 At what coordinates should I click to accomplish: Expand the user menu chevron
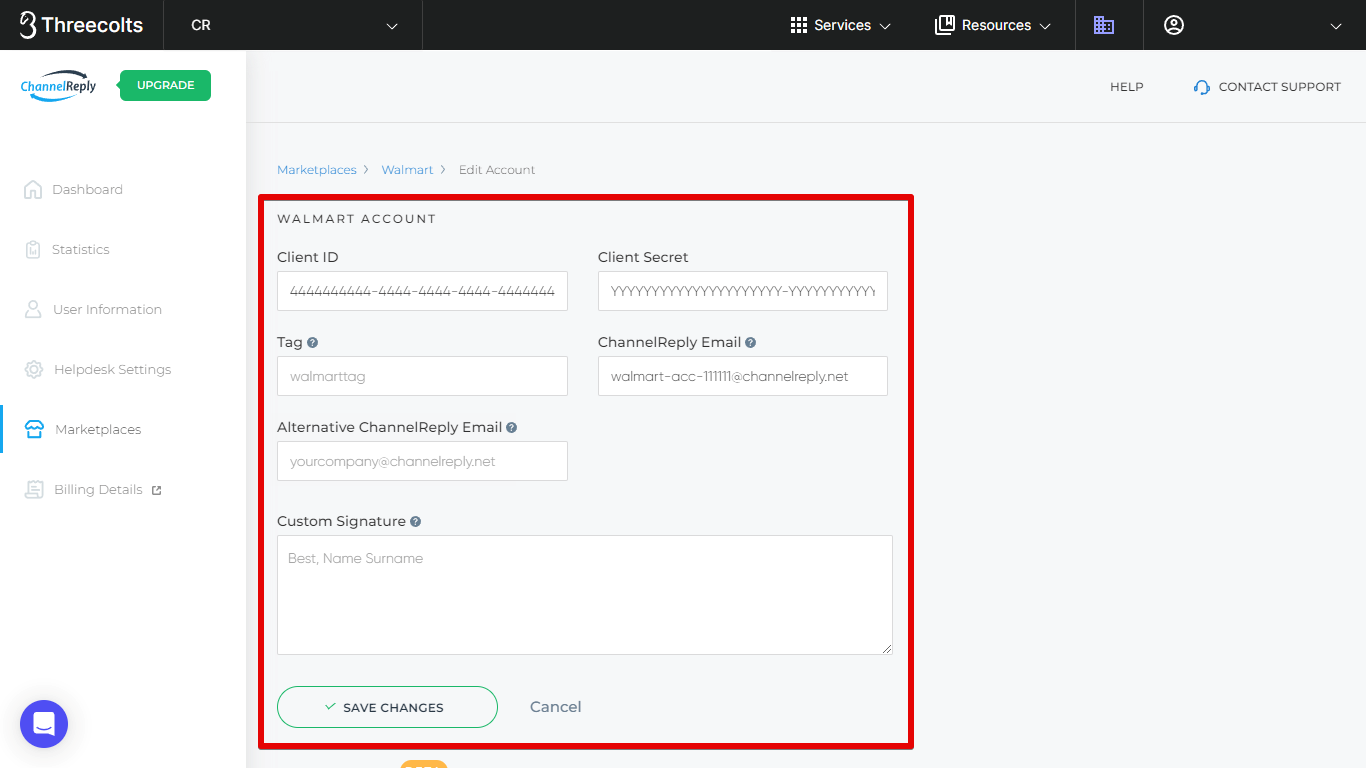pos(1335,26)
